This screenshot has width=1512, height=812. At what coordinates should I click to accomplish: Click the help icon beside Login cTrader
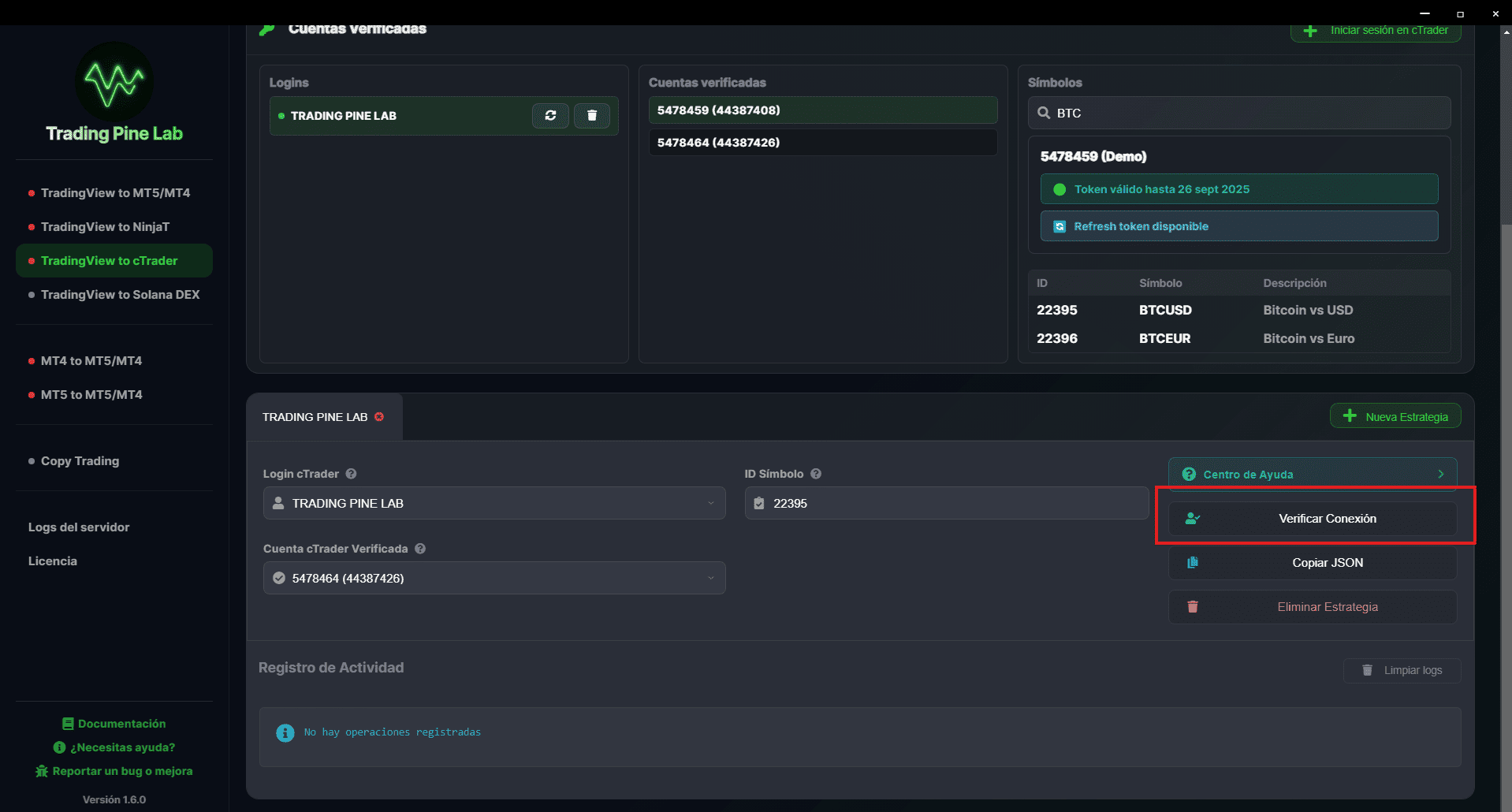click(x=351, y=474)
